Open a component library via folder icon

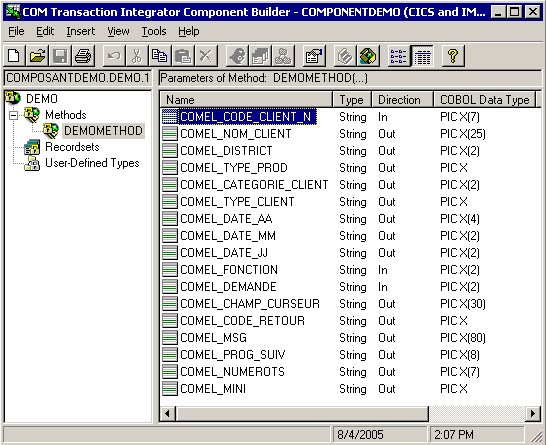click(37, 55)
